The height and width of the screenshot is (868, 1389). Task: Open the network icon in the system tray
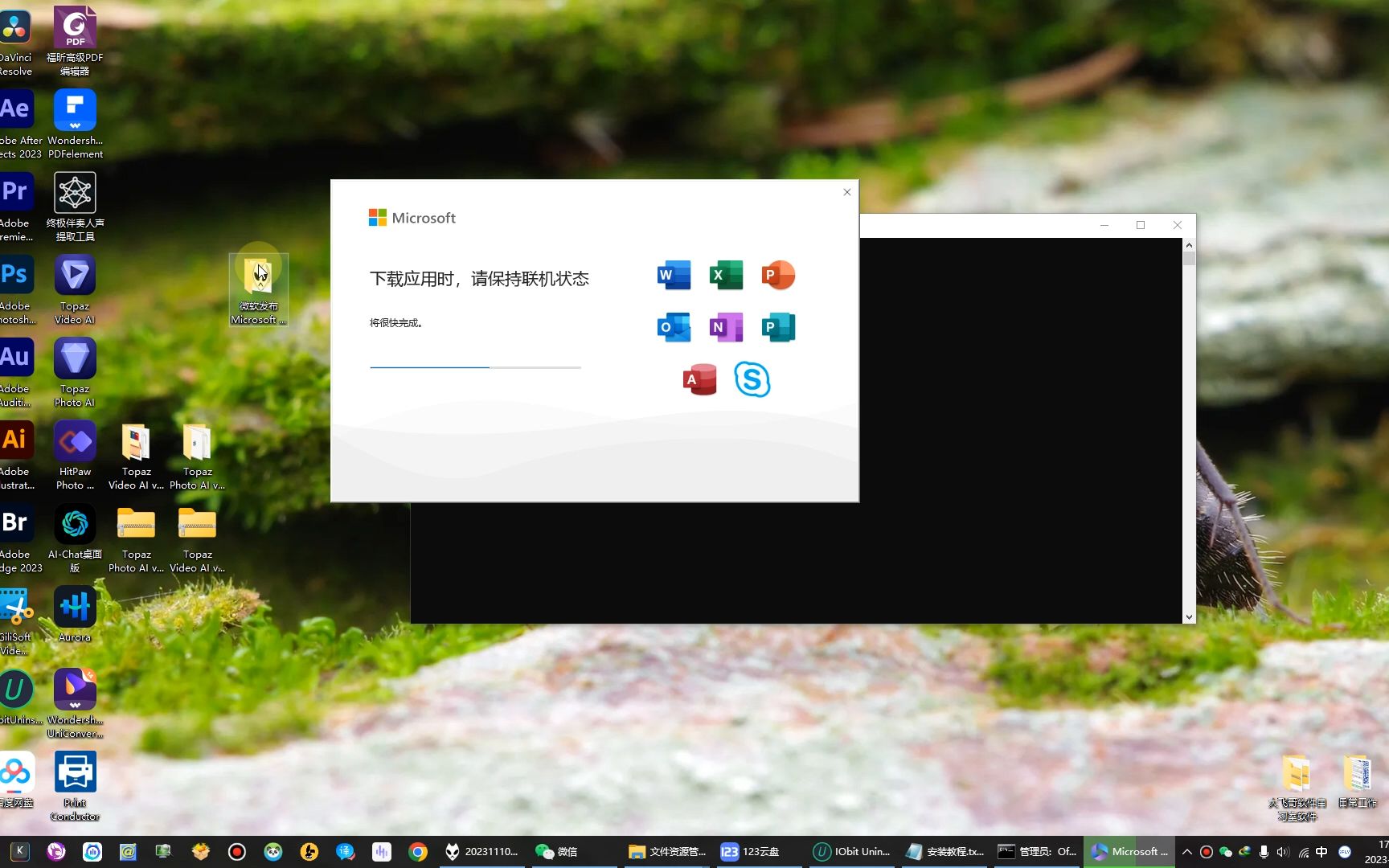coord(1303,852)
